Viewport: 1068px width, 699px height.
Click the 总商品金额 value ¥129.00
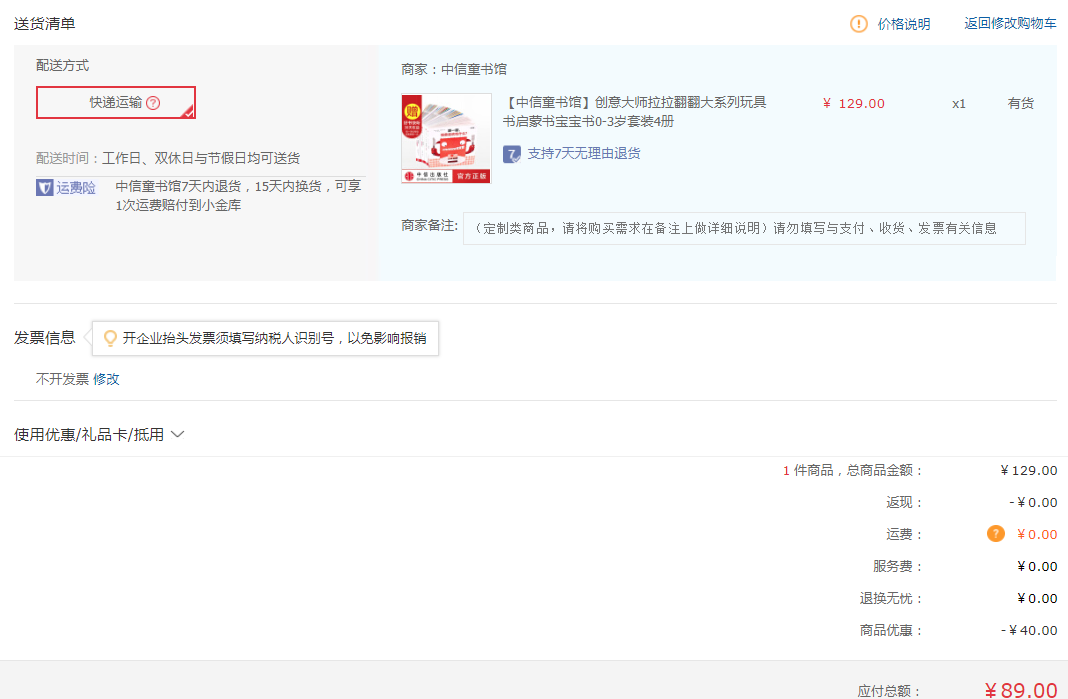pos(1028,470)
